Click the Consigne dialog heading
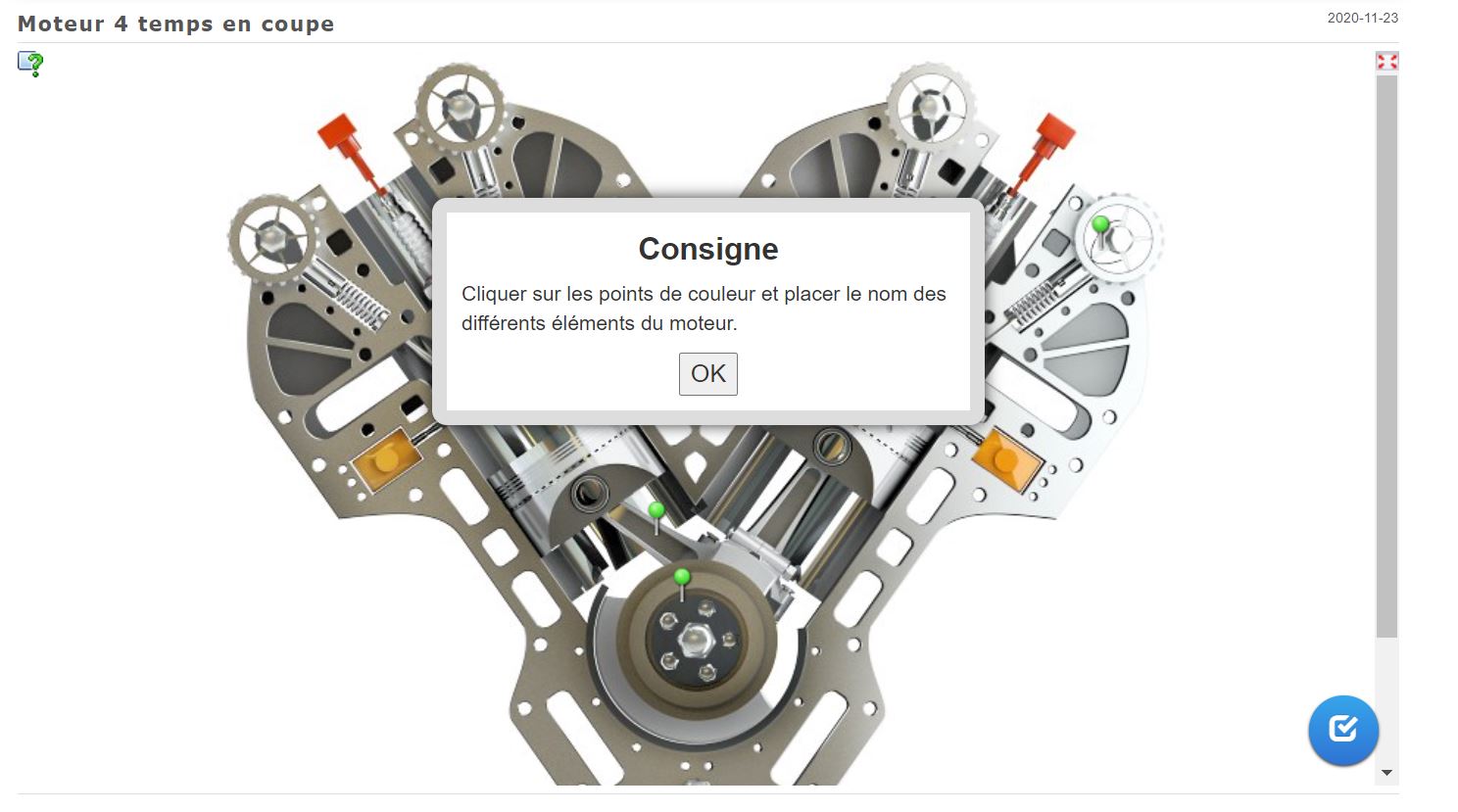 (x=708, y=249)
